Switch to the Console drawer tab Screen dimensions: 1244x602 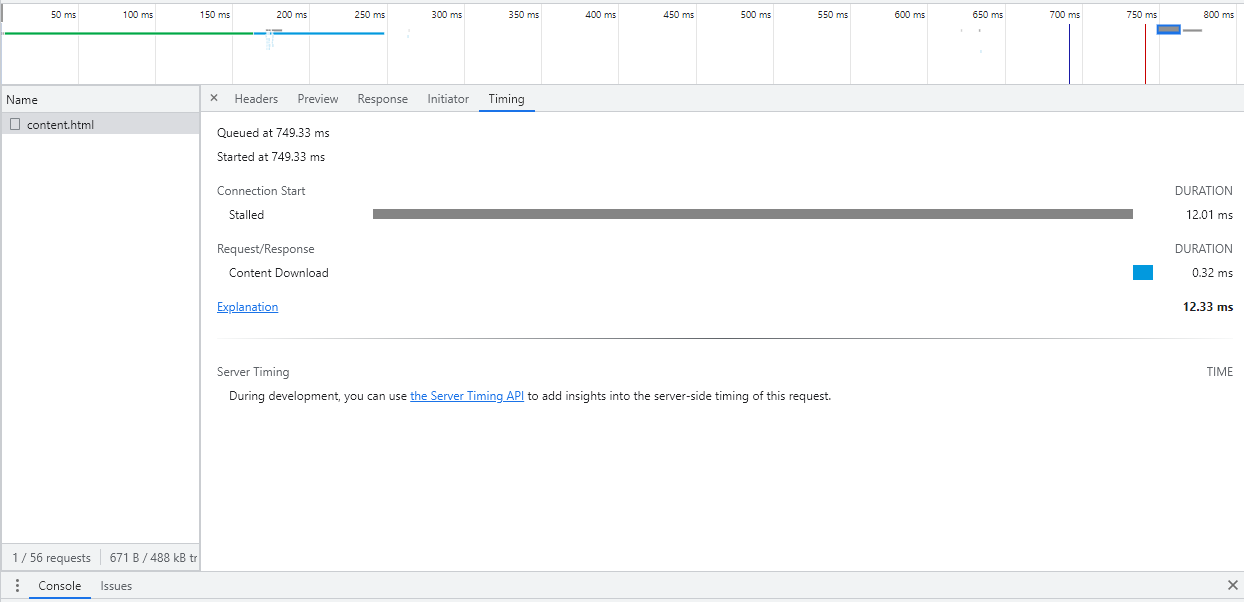pos(59,586)
